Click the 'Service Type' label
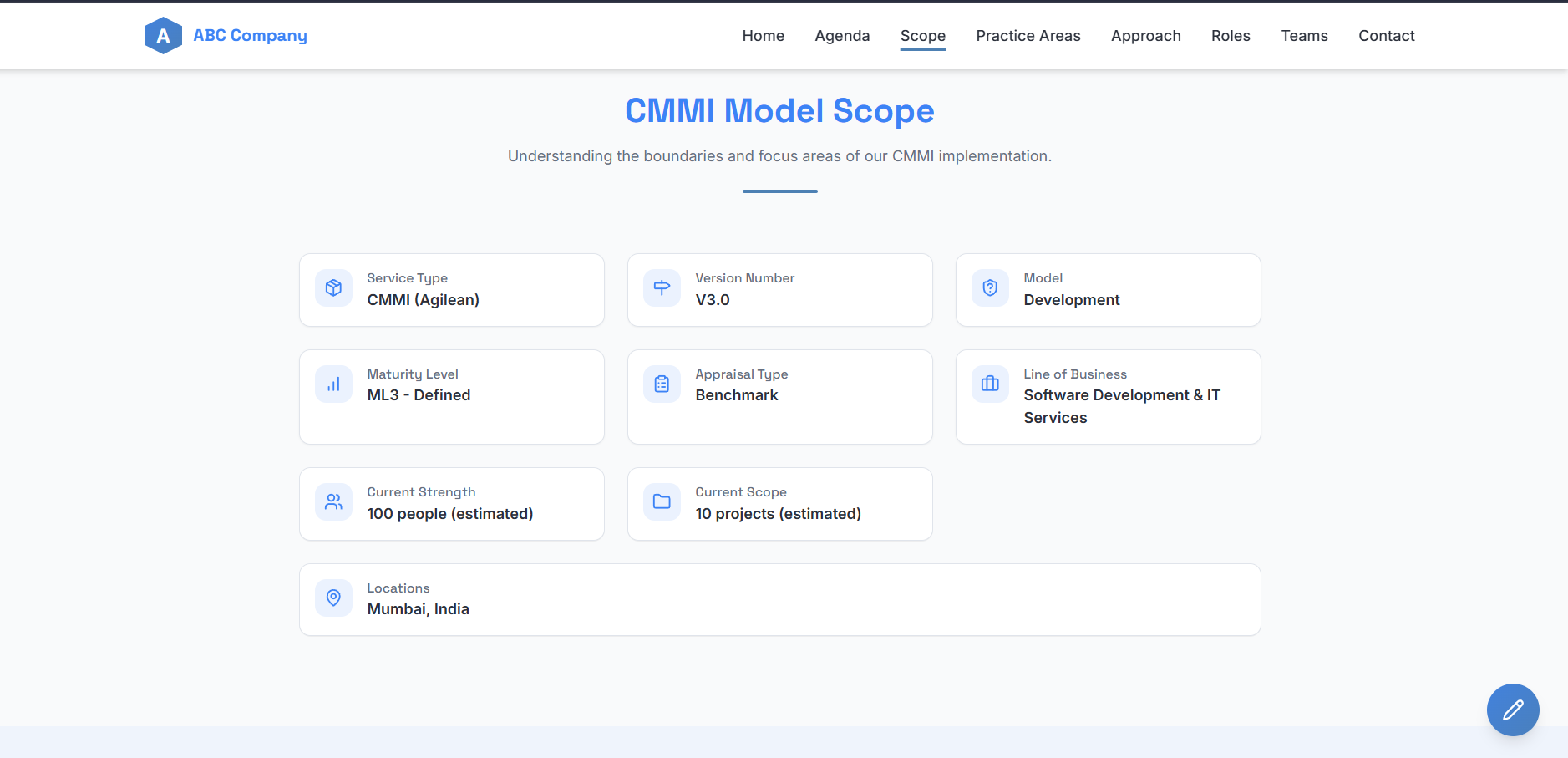This screenshot has height=758, width=1568. click(408, 278)
